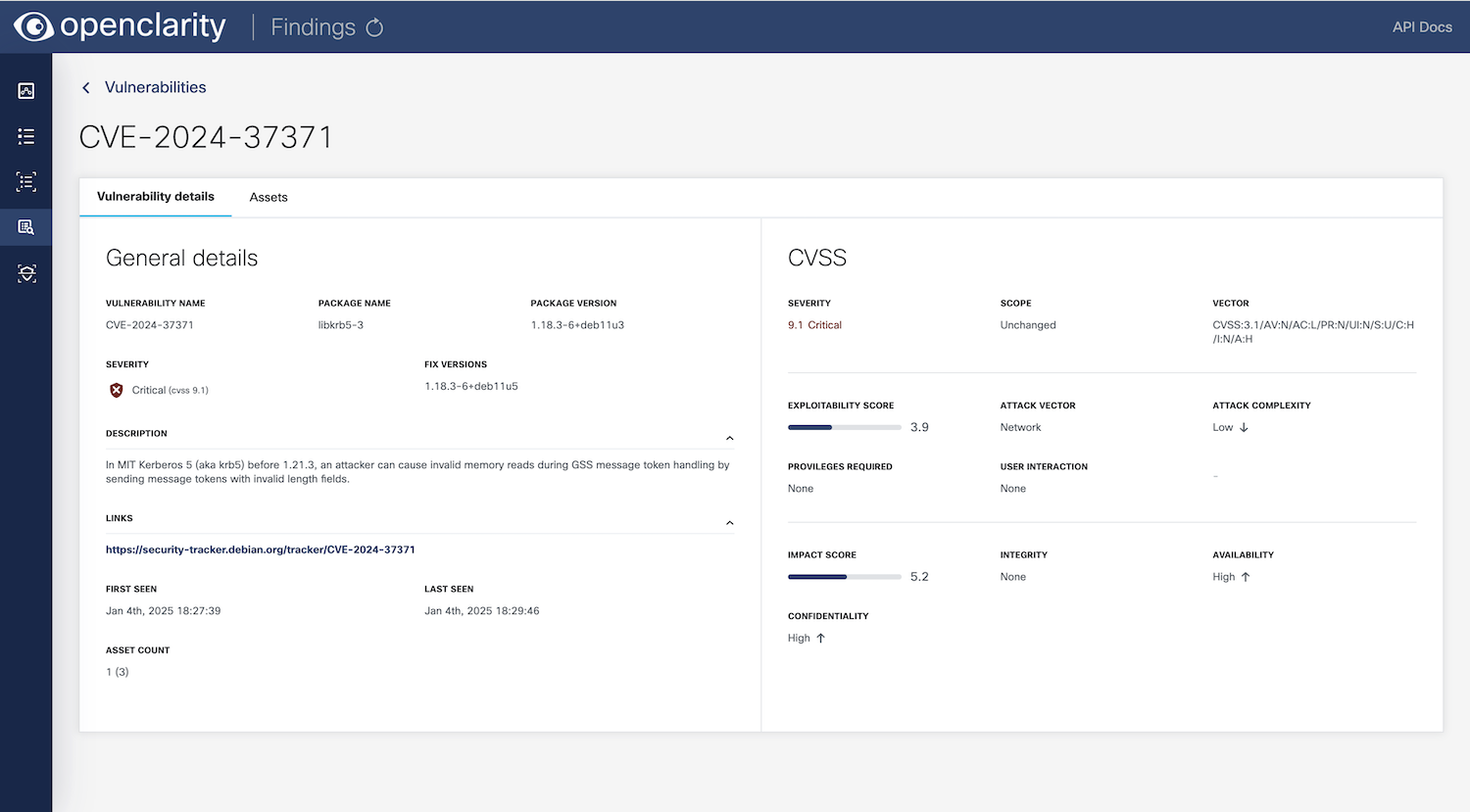Click the CVE-2024-37371 page title
Viewport: 1470px width, 812px height.
pyautogui.click(x=206, y=137)
